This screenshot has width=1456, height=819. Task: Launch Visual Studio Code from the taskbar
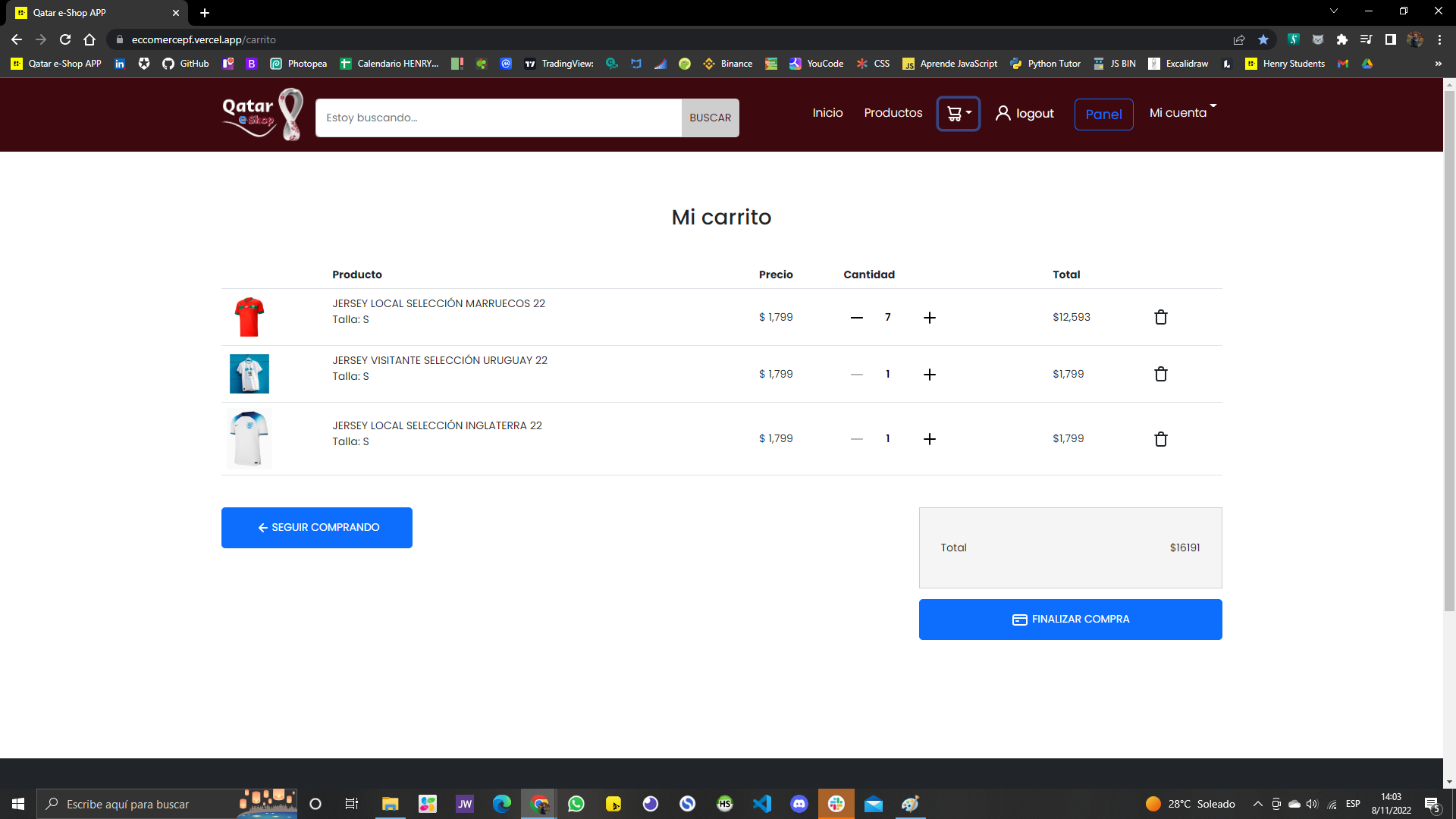[x=762, y=804]
